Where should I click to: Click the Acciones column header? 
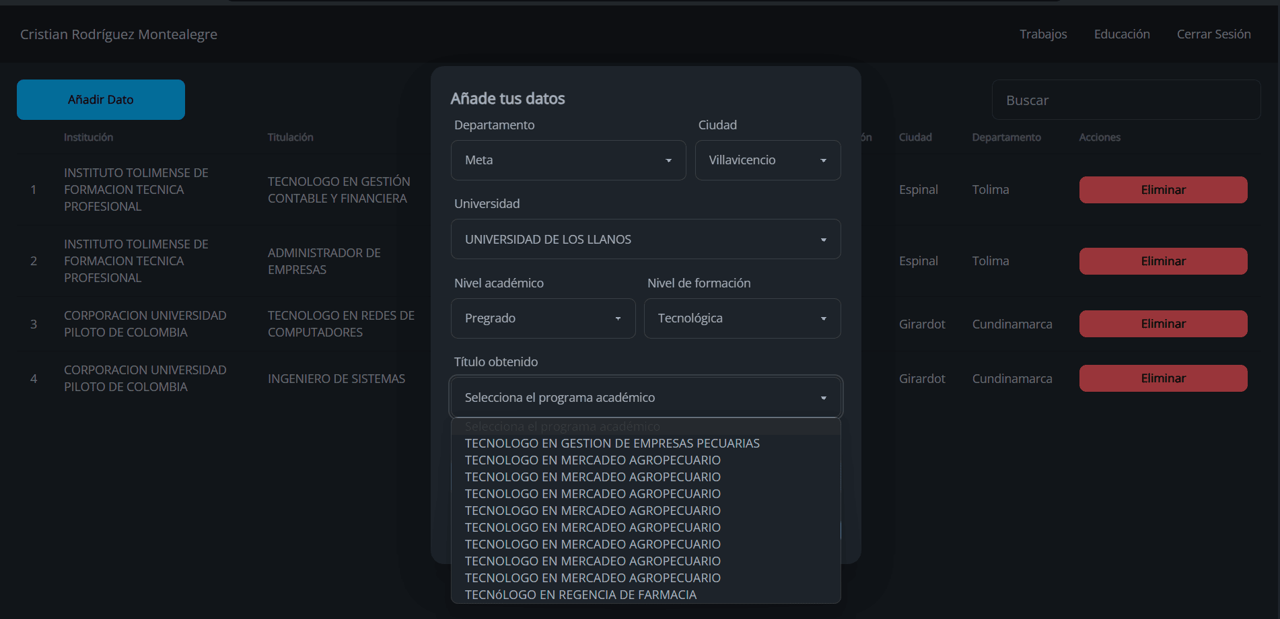[1100, 137]
